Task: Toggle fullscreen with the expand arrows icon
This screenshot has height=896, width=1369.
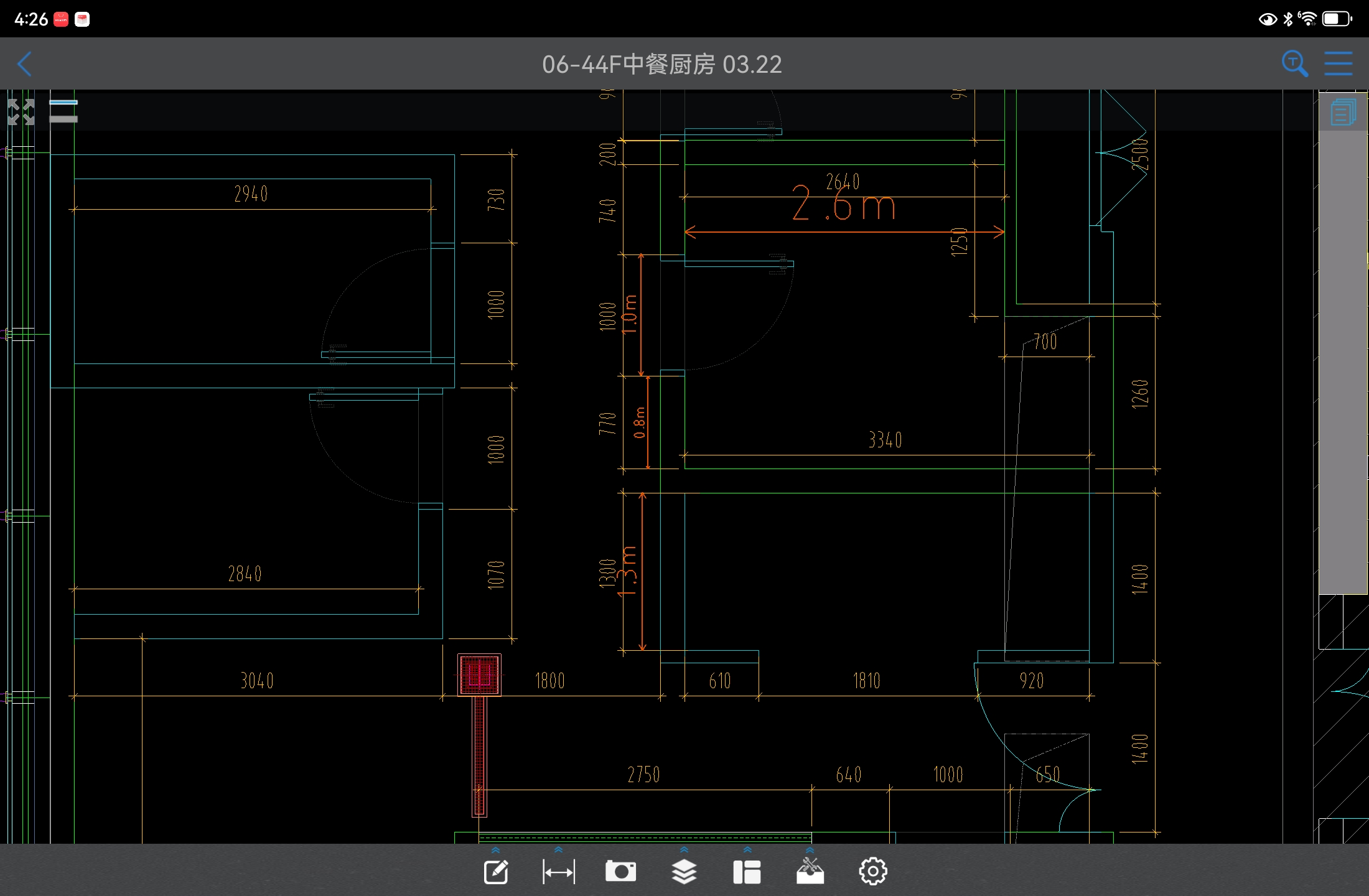Action: point(21,112)
